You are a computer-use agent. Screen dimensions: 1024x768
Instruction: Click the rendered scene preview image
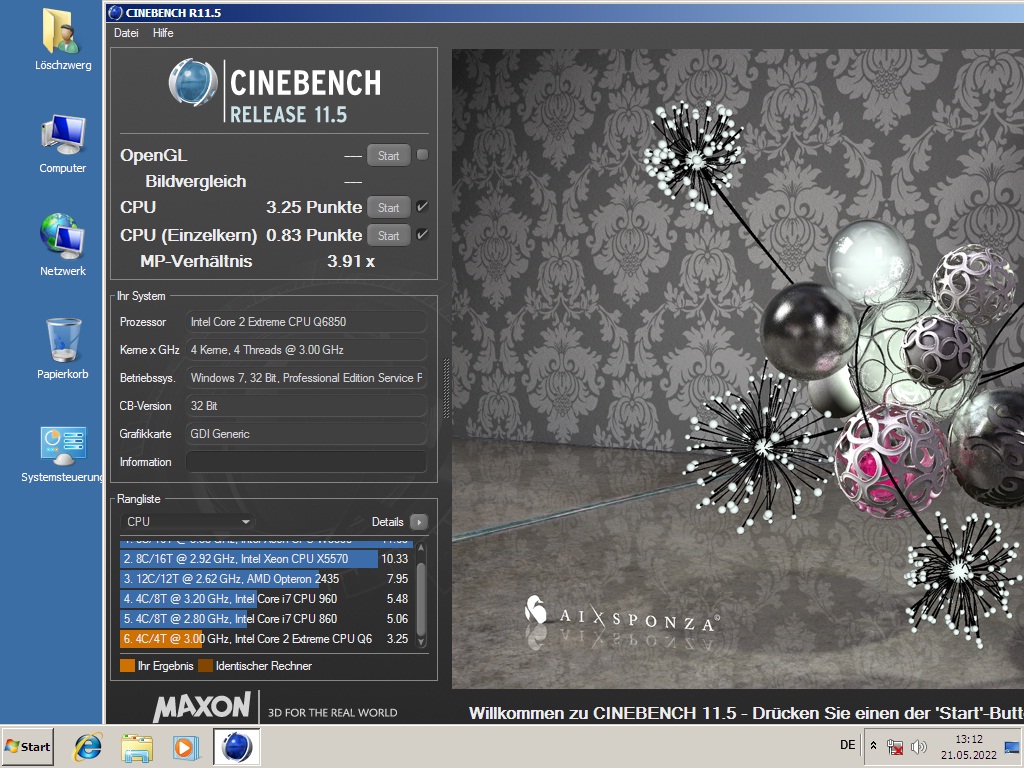(x=738, y=369)
